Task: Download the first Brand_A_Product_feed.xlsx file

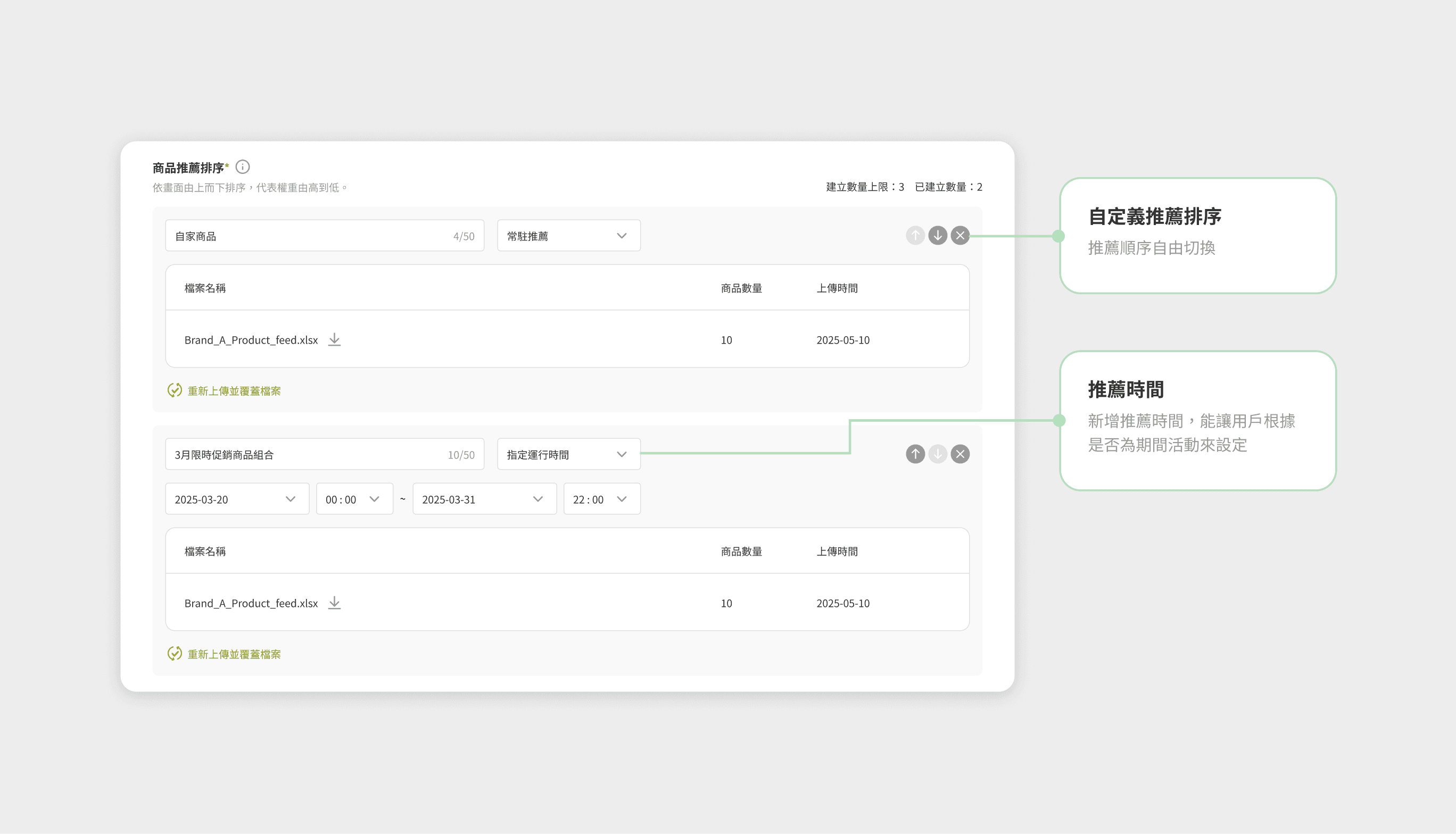Action: coord(334,340)
